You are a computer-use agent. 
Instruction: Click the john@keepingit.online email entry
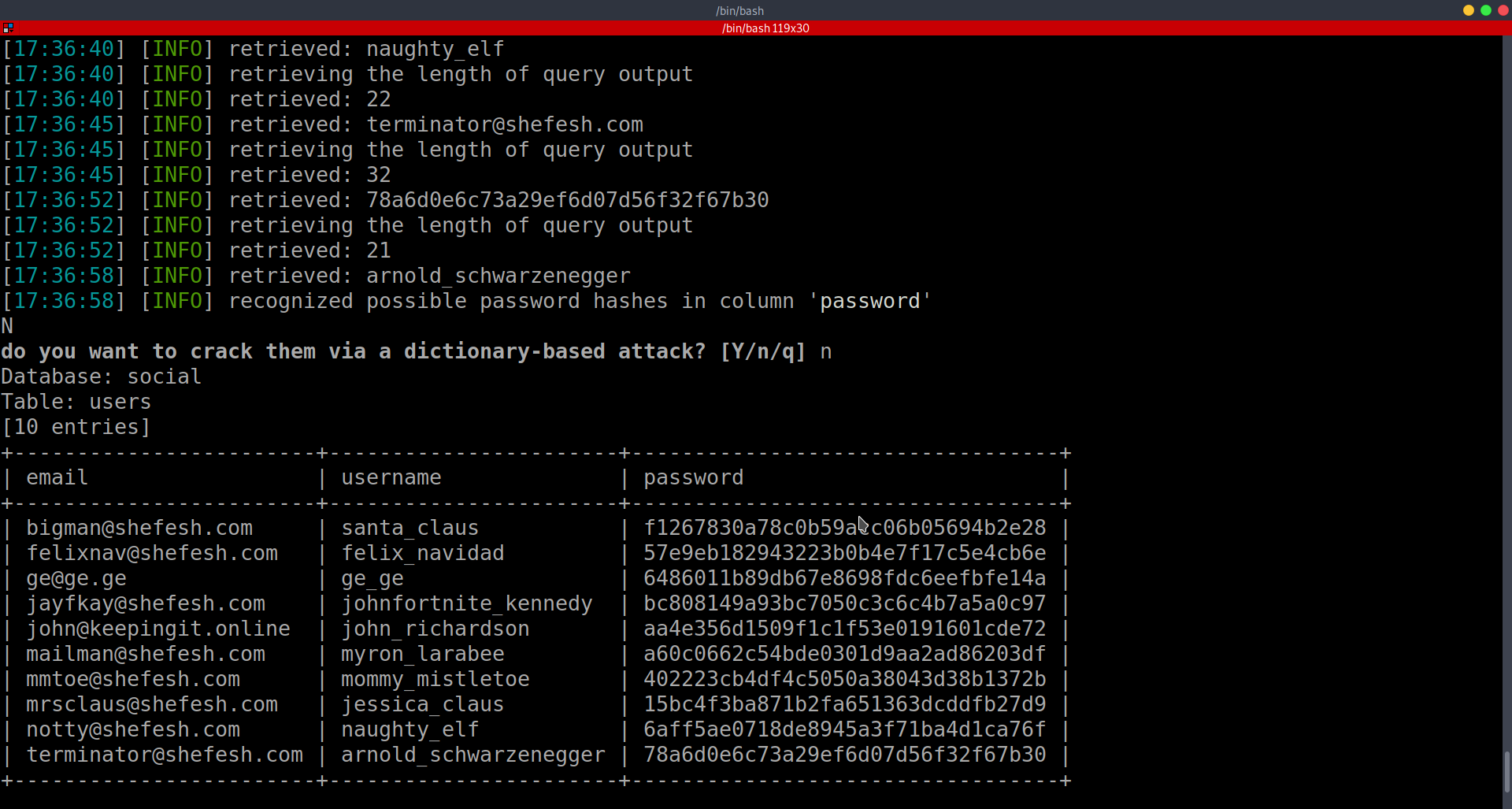[x=158, y=629]
